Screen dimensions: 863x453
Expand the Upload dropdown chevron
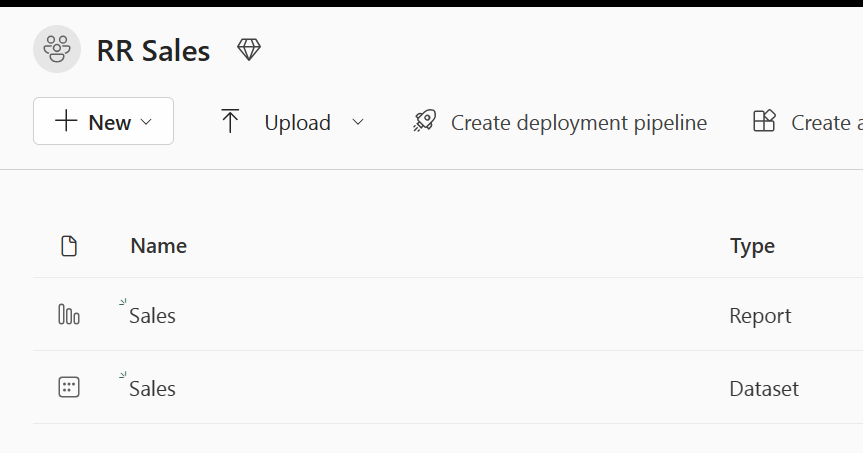point(358,122)
